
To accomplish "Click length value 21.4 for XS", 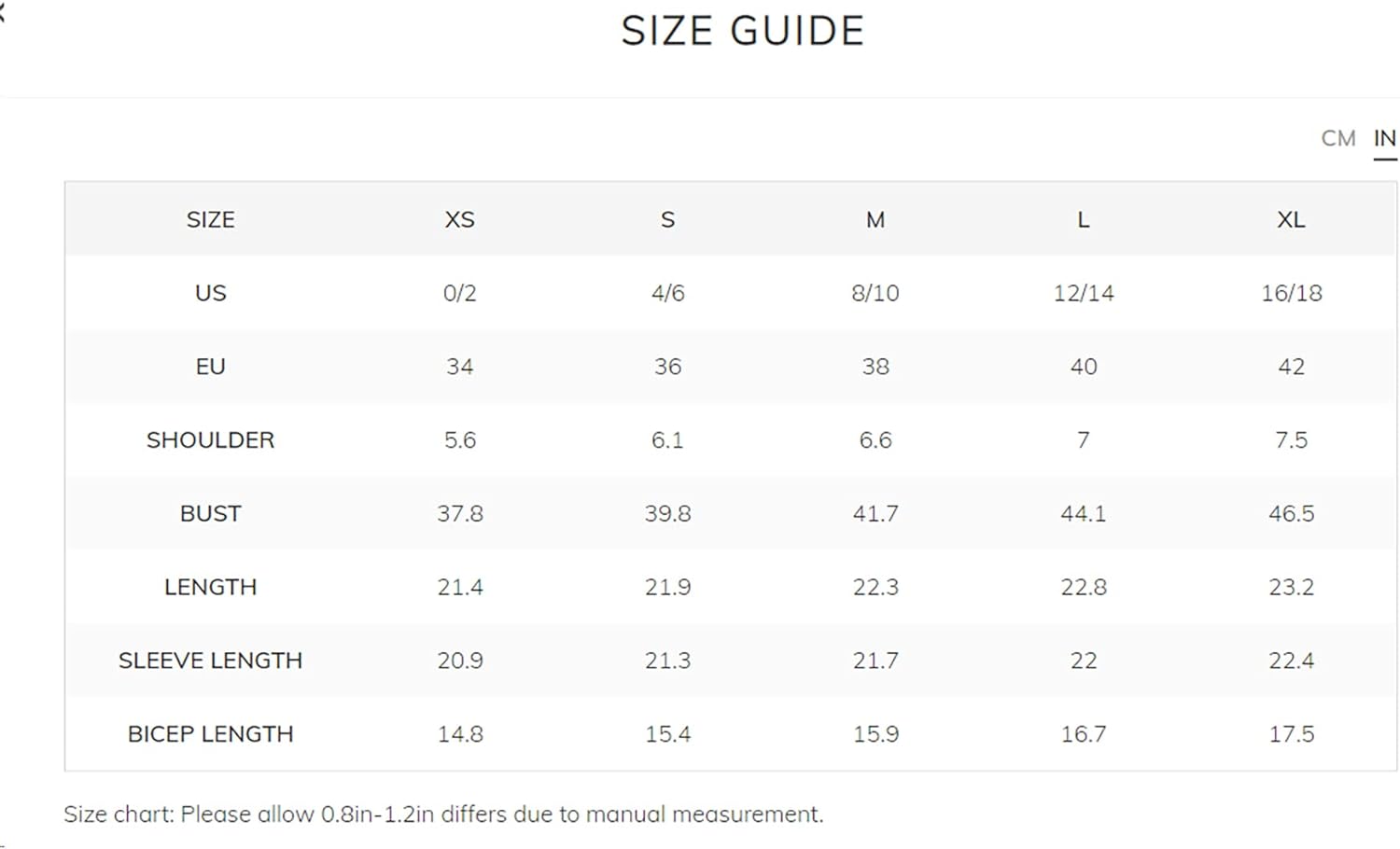I will (459, 588).
